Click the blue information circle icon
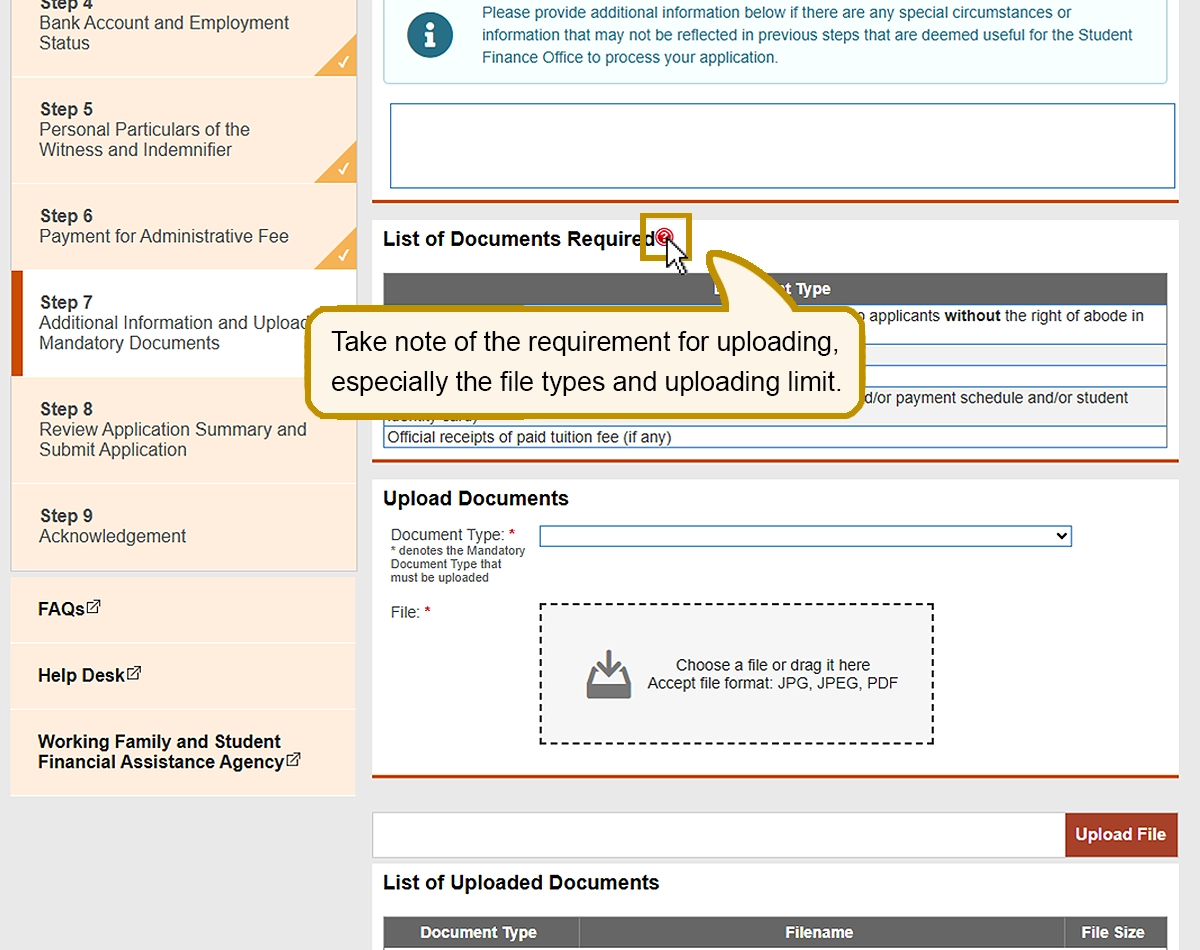Viewport: 1200px width, 950px height. coord(430,35)
